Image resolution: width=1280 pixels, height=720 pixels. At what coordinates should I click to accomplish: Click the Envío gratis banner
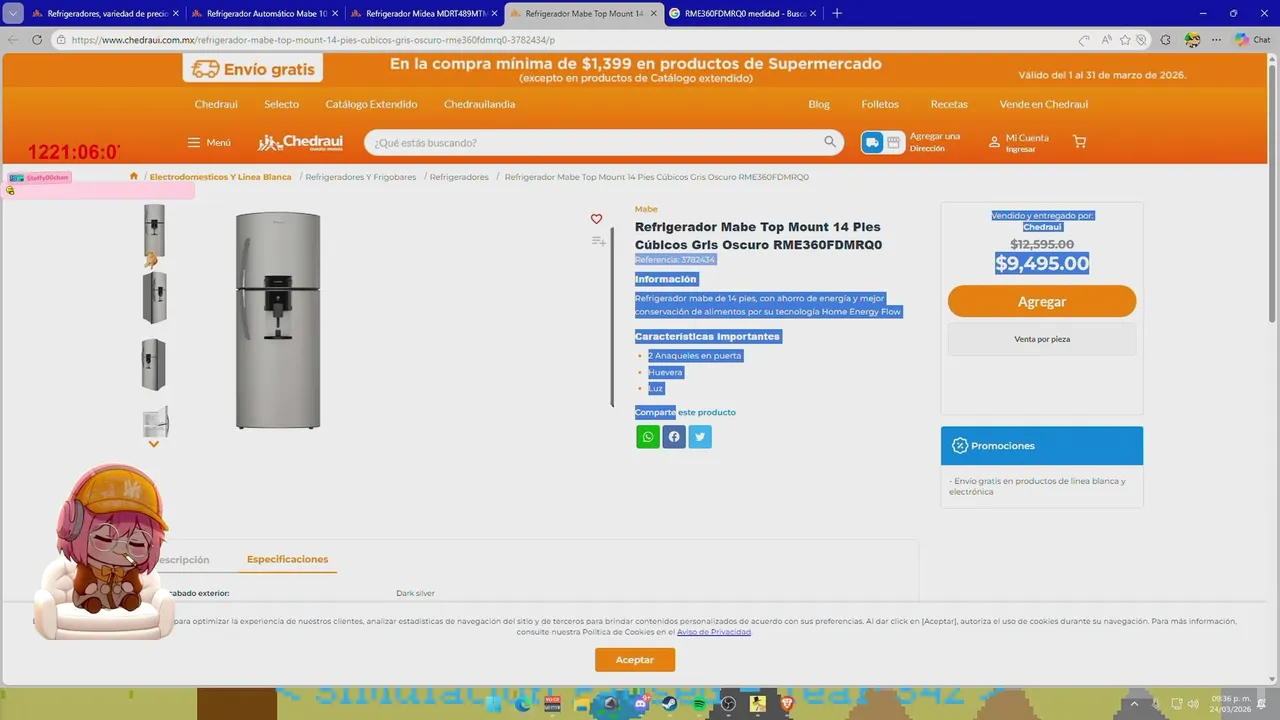(x=253, y=69)
